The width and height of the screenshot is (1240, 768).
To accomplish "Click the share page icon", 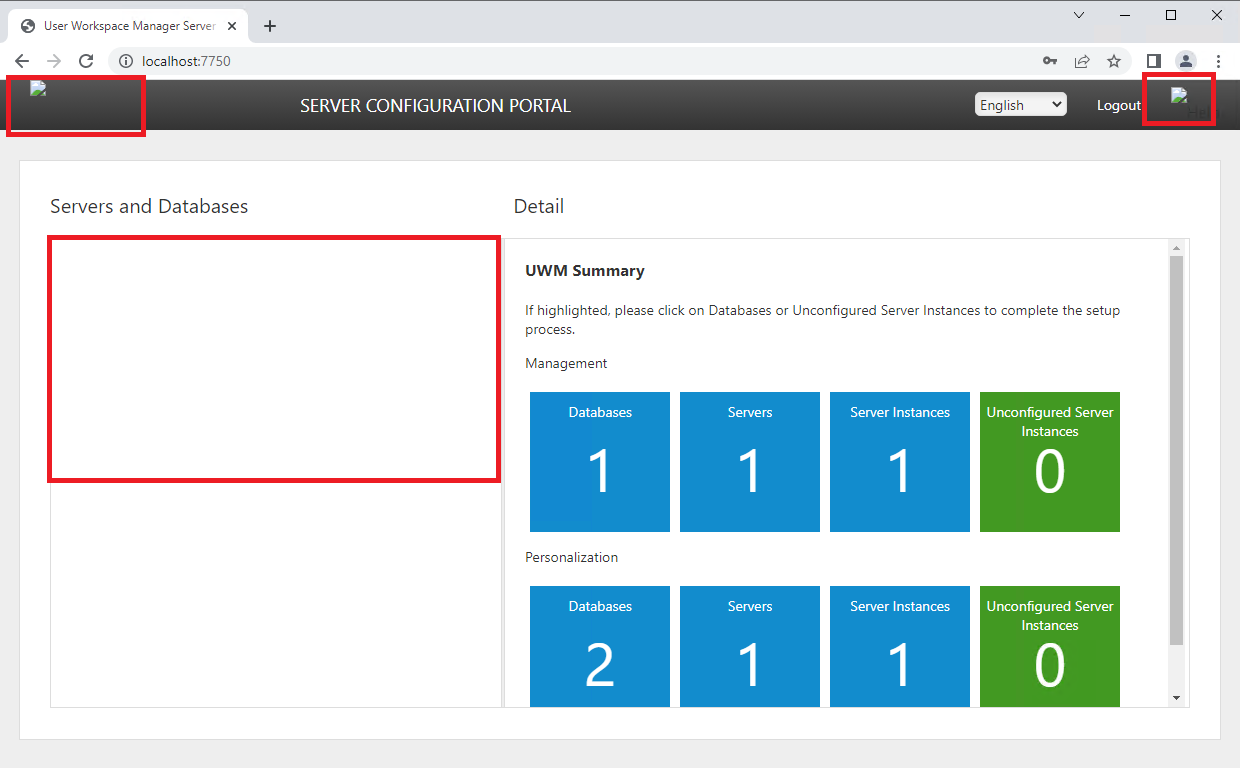I will pos(1082,61).
